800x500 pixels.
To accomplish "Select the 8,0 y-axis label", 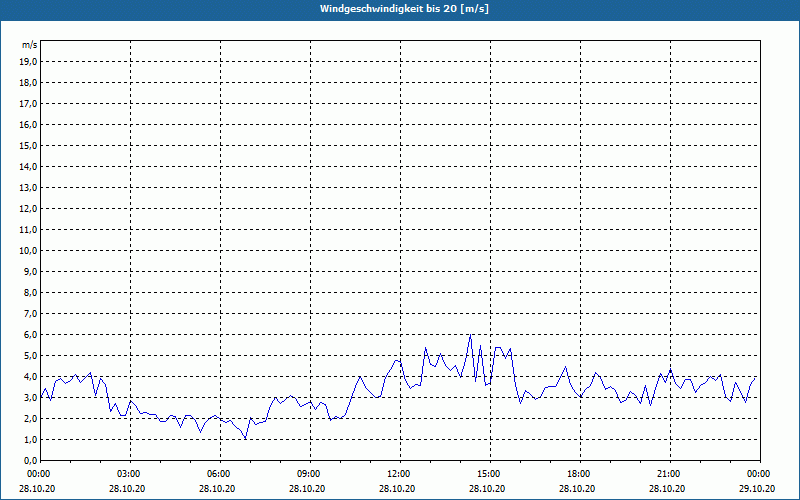I will [x=31, y=292].
